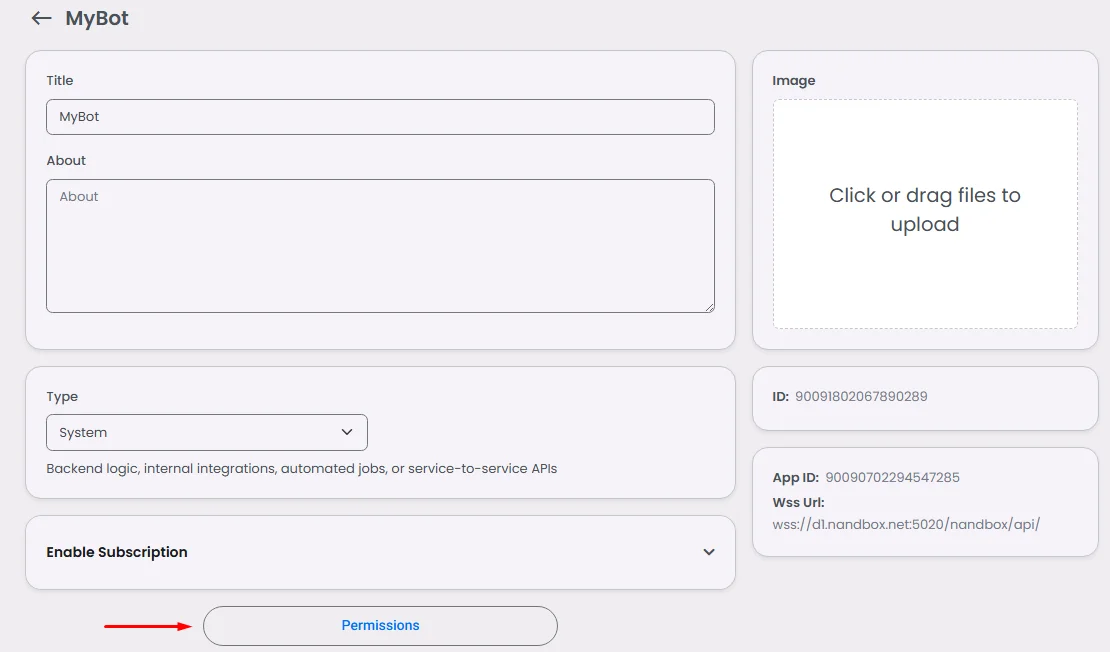
Task: Click the back arrow next to MyBot
Action: click(x=41, y=19)
